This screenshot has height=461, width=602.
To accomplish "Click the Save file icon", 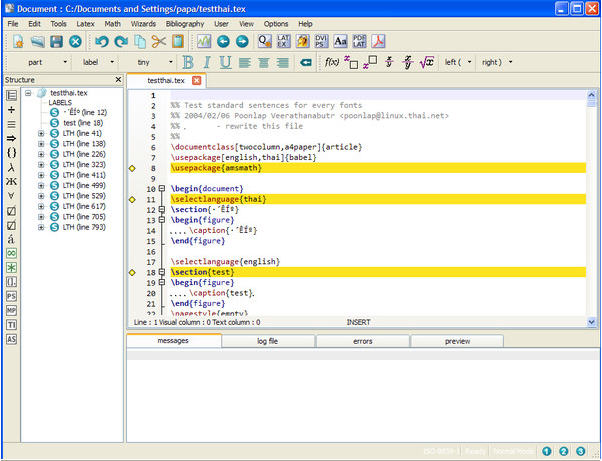I will click(x=56, y=42).
